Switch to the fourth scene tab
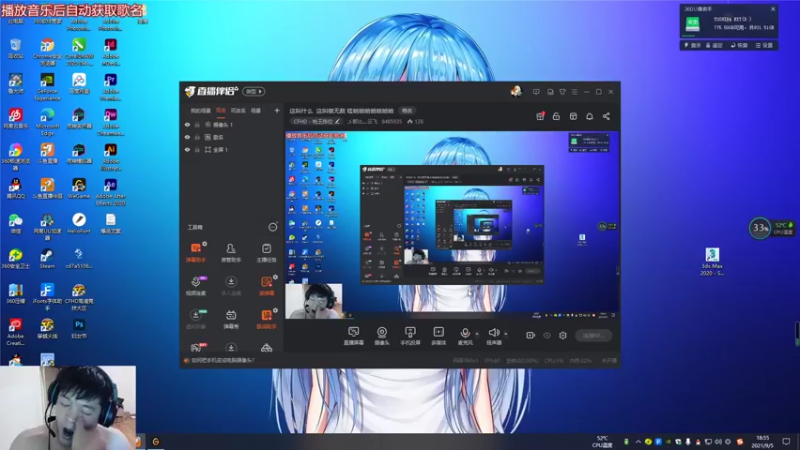 [x=256, y=110]
